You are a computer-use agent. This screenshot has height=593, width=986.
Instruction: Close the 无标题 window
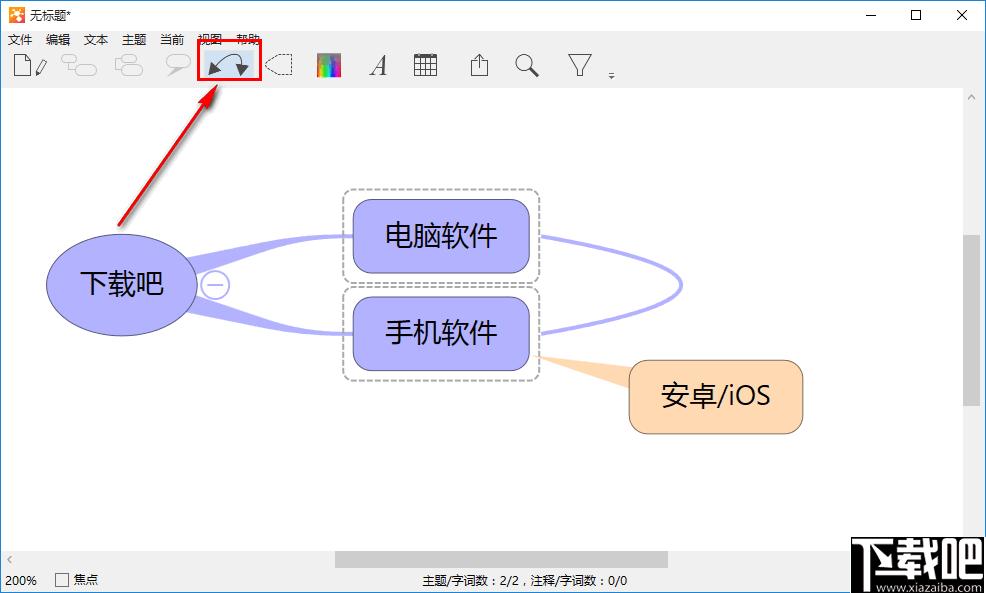962,15
